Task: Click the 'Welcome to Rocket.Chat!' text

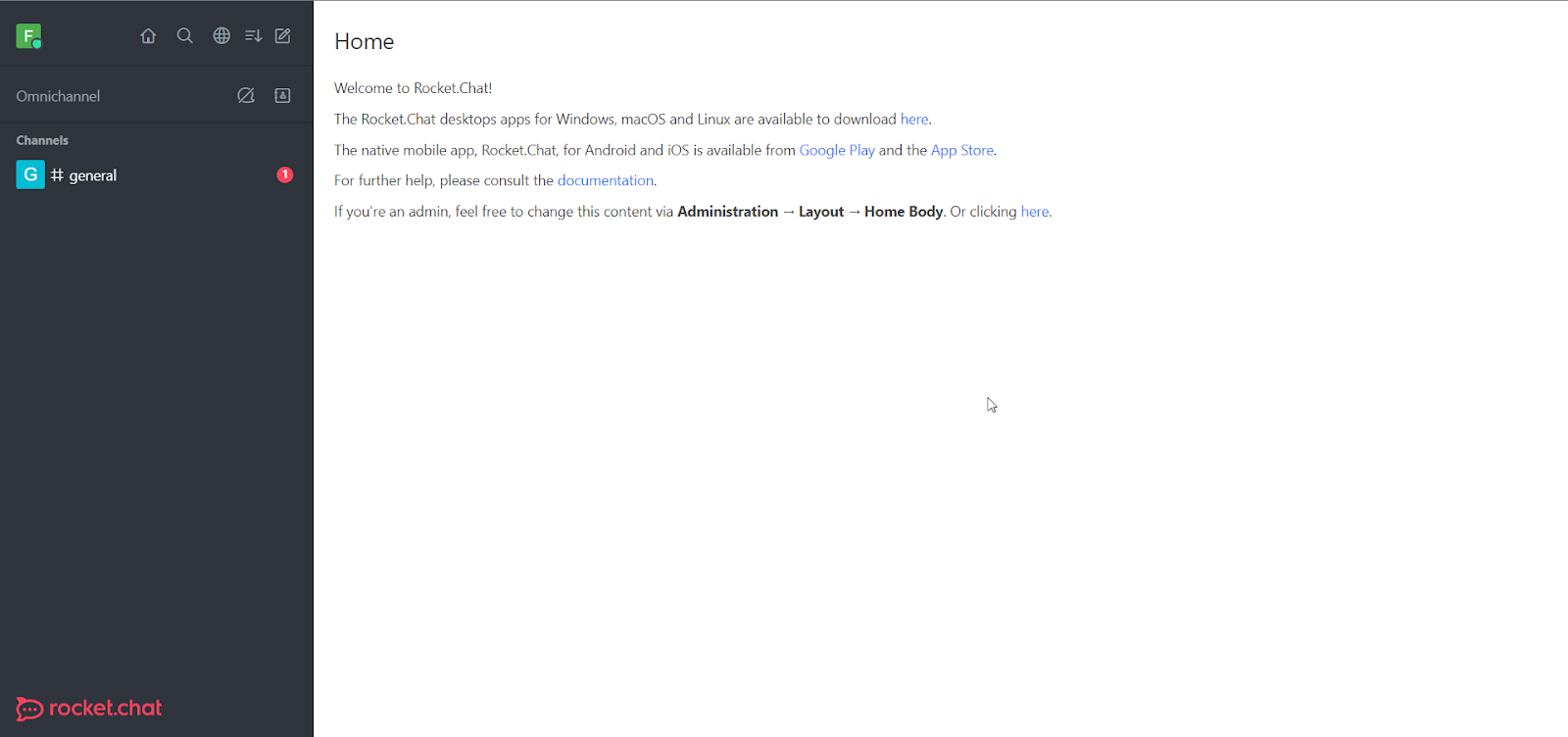Action: click(x=414, y=88)
